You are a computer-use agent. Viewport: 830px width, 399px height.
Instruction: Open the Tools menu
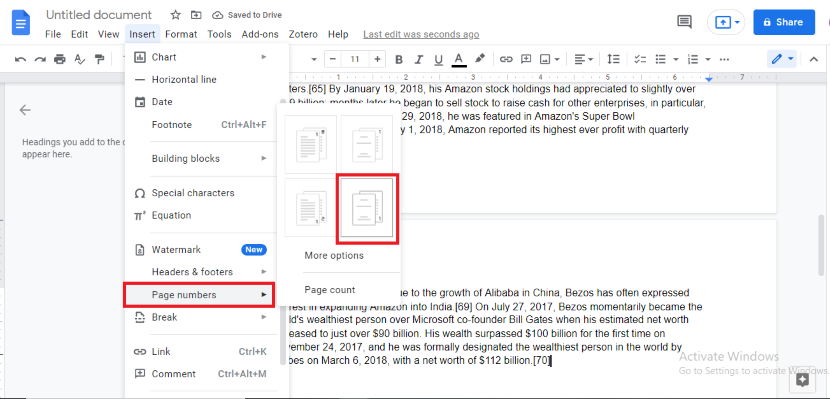tap(219, 34)
